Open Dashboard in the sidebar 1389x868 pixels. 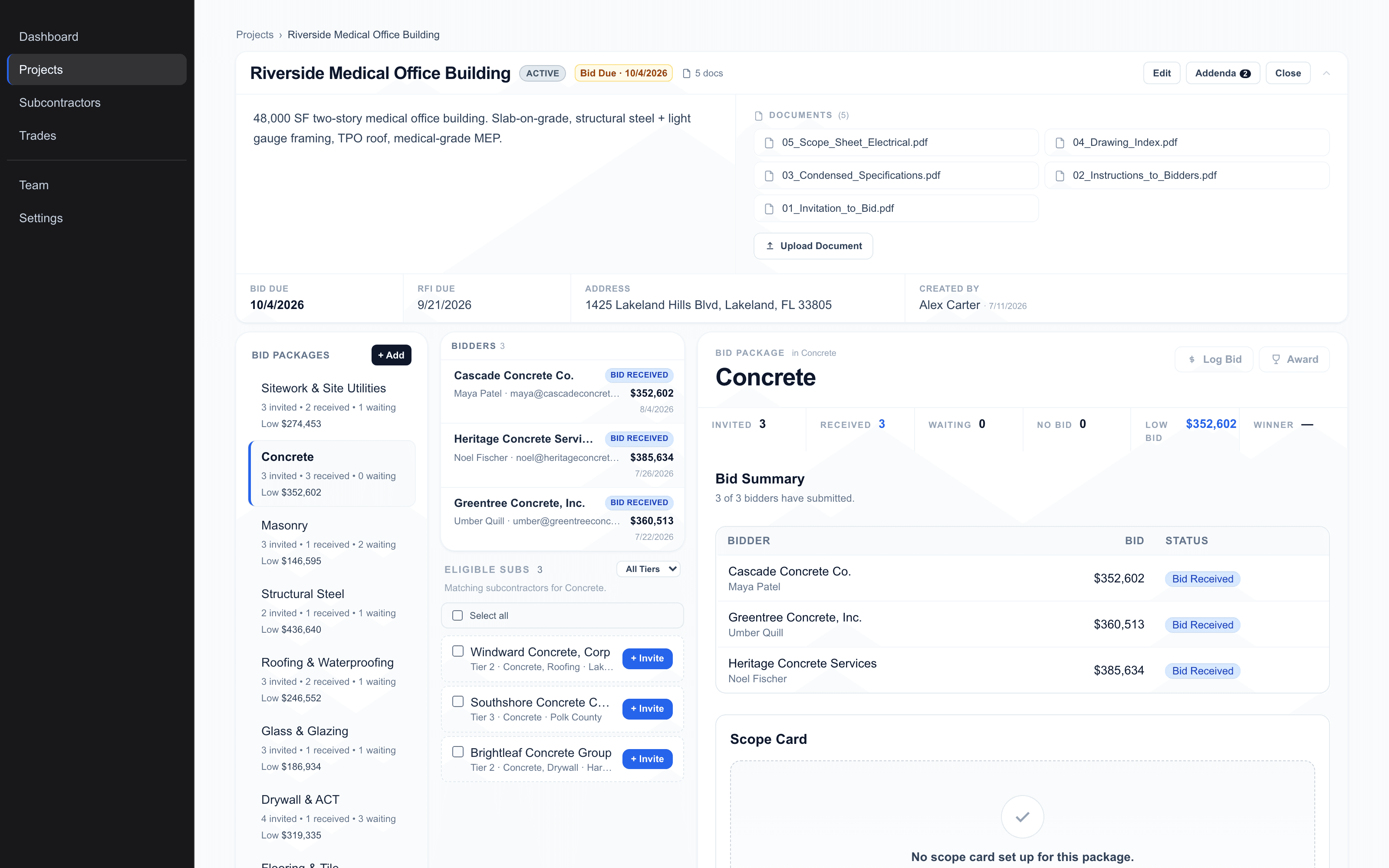point(97,37)
